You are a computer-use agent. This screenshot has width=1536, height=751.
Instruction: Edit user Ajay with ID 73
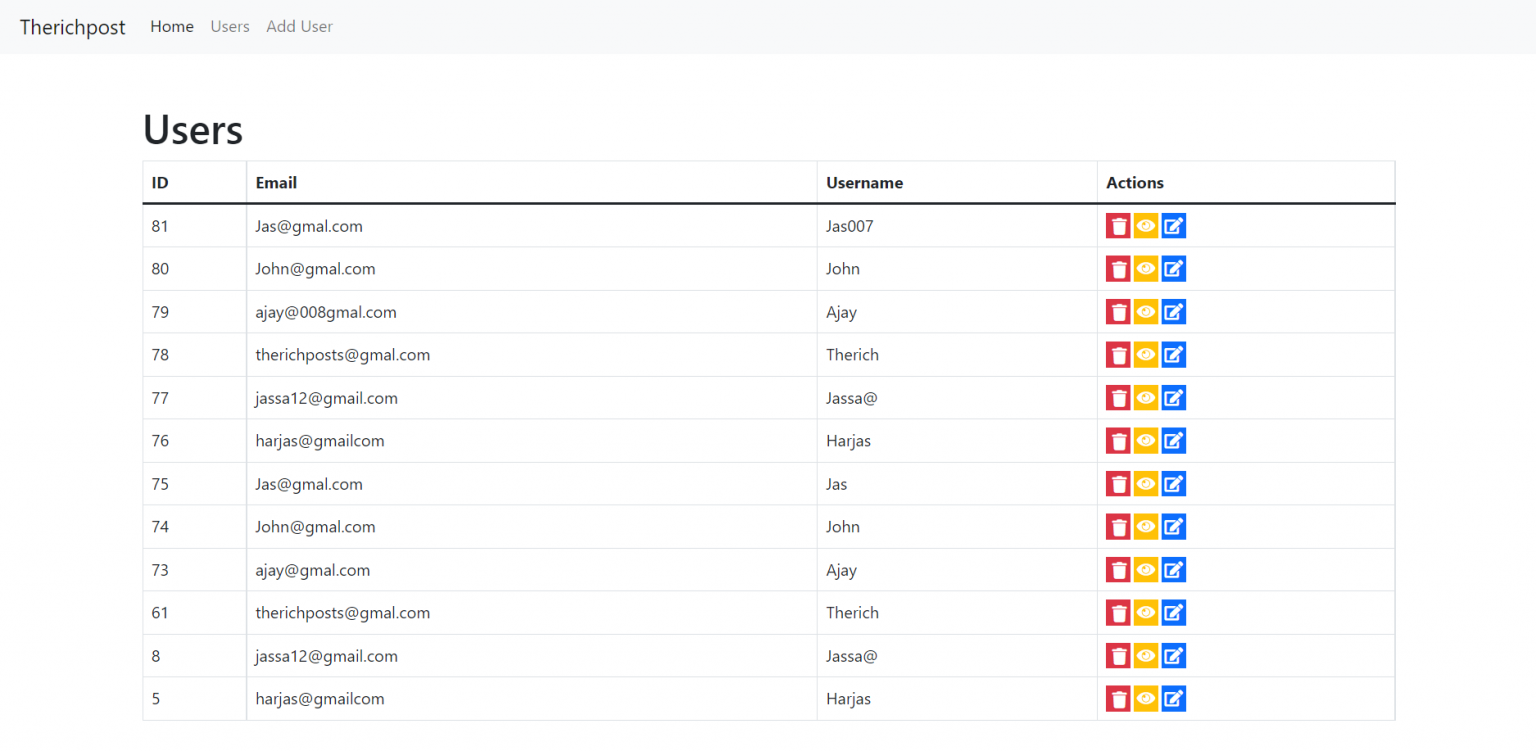1173,570
